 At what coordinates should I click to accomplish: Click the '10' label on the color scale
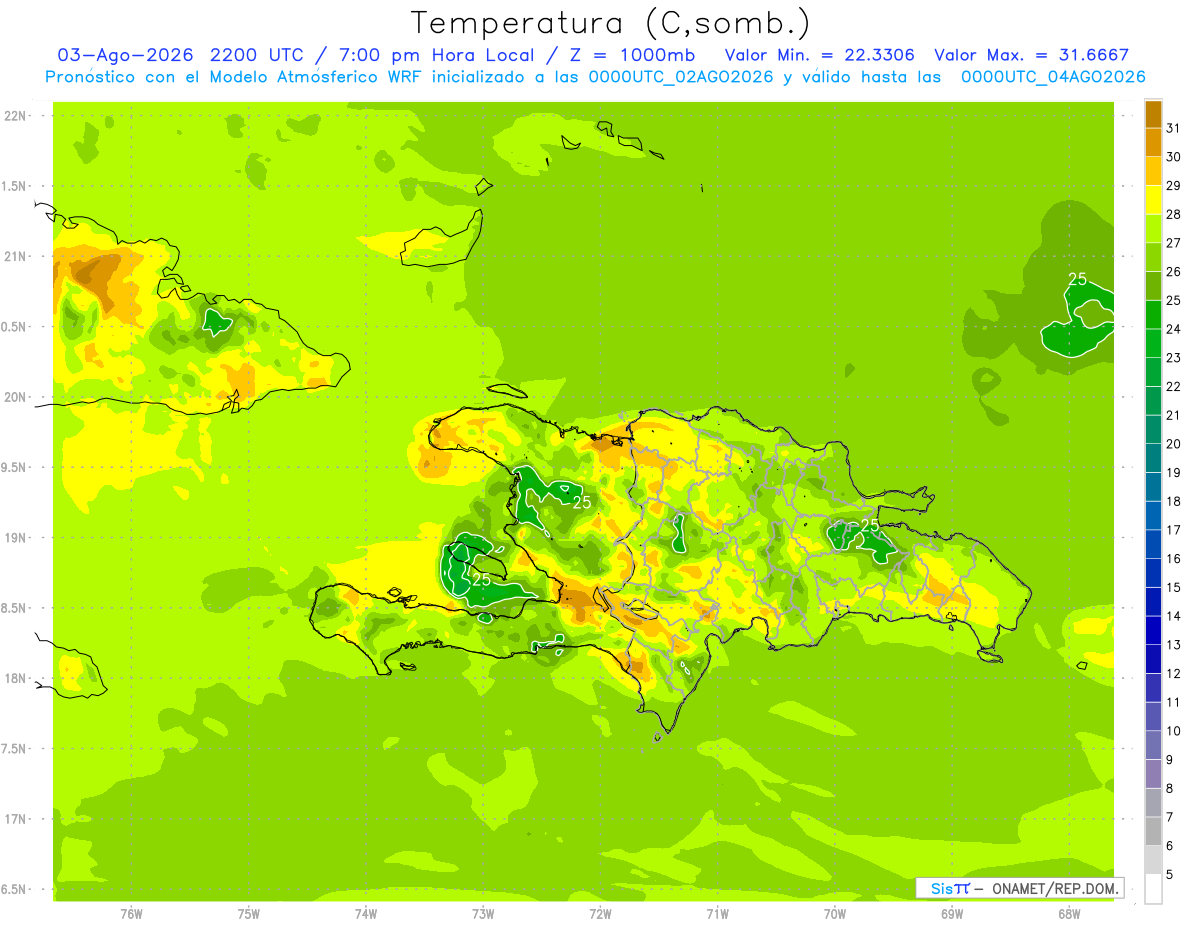1174,731
